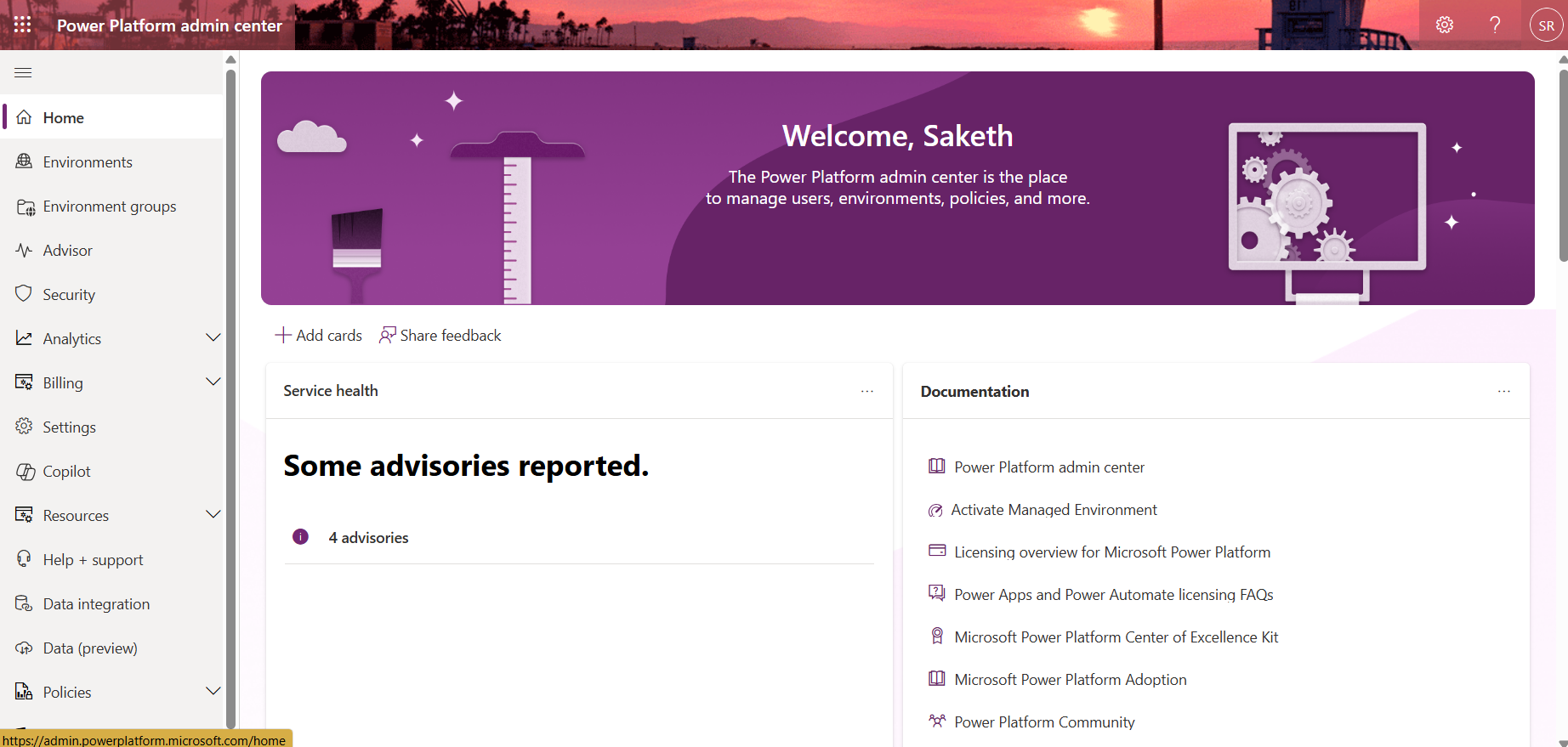Viewport: 1568px width, 747px height.
Task: Expand the Analytics section chevron
Action: click(213, 337)
